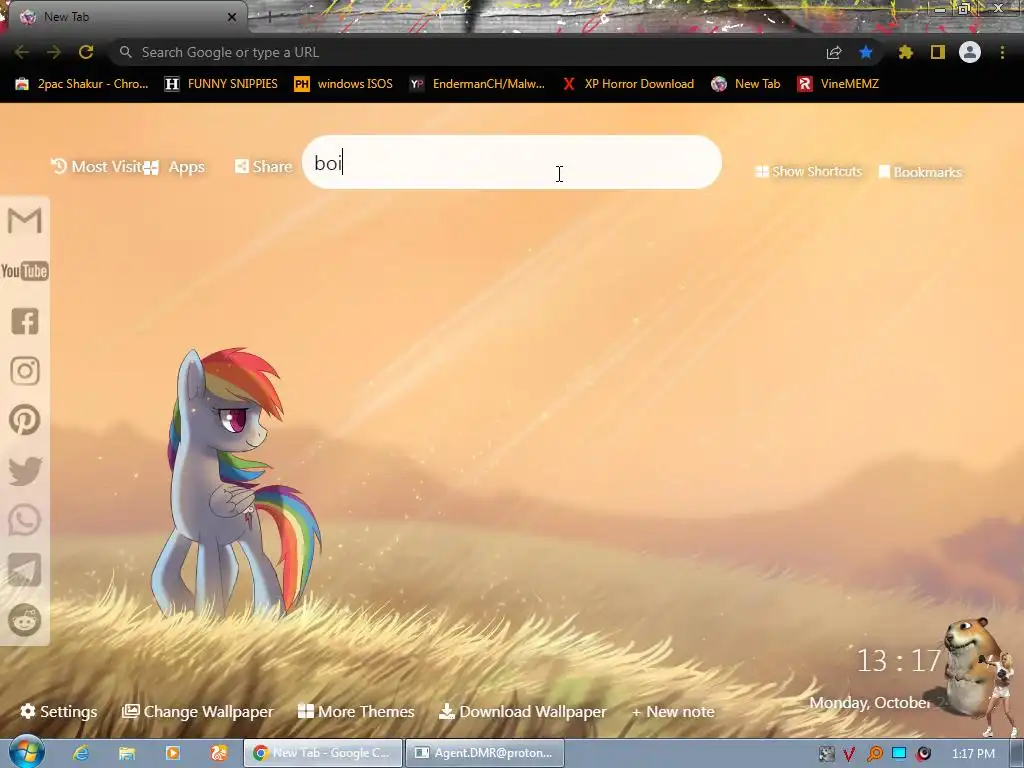Open Facebook sidebar shortcut

coord(25,321)
